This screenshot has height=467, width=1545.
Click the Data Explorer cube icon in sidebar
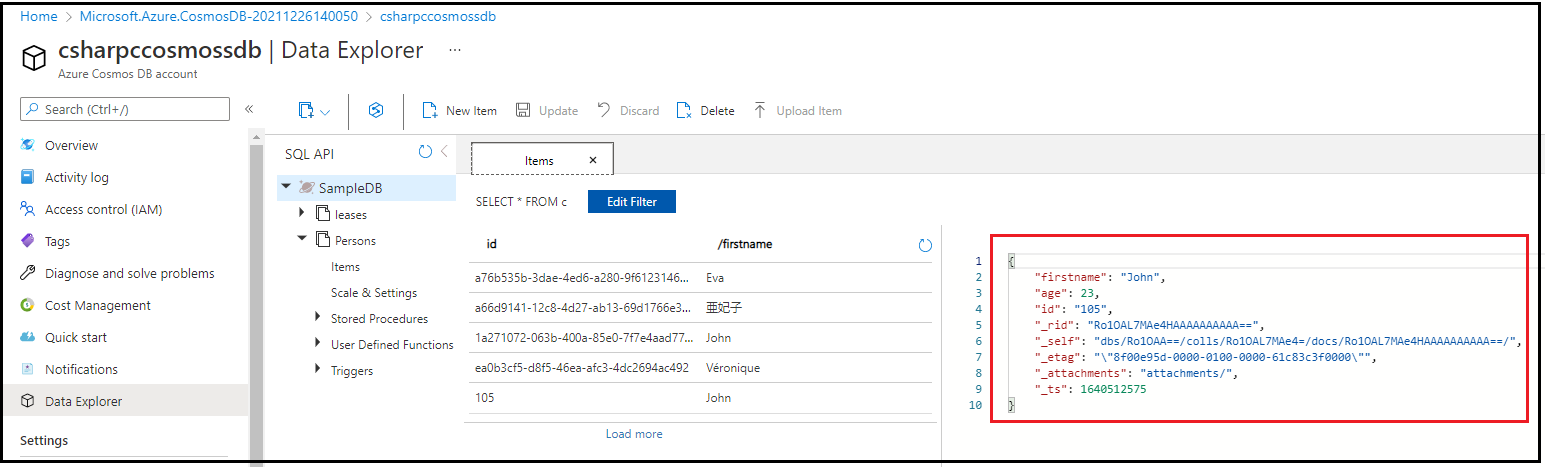28,401
